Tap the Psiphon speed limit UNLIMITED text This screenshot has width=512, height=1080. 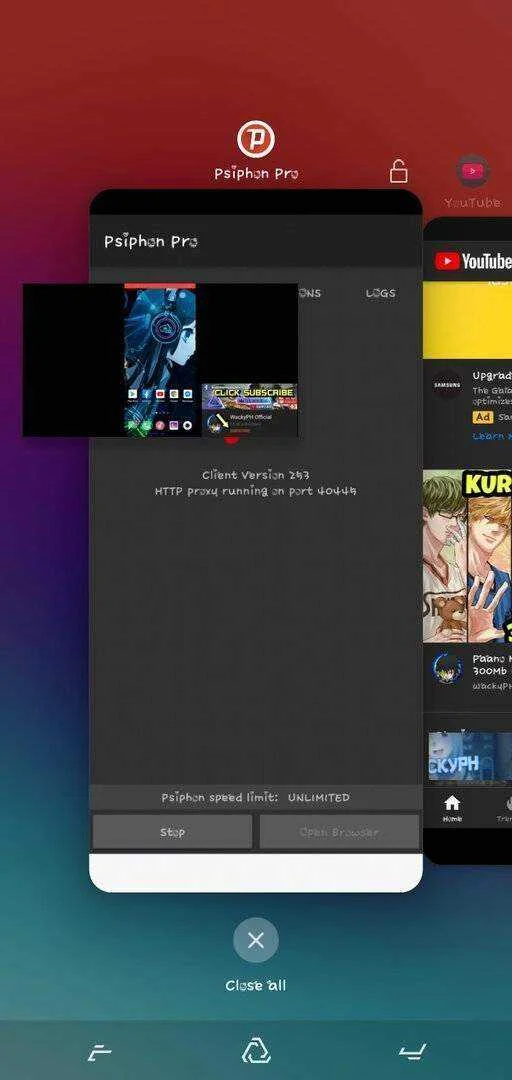click(256, 797)
